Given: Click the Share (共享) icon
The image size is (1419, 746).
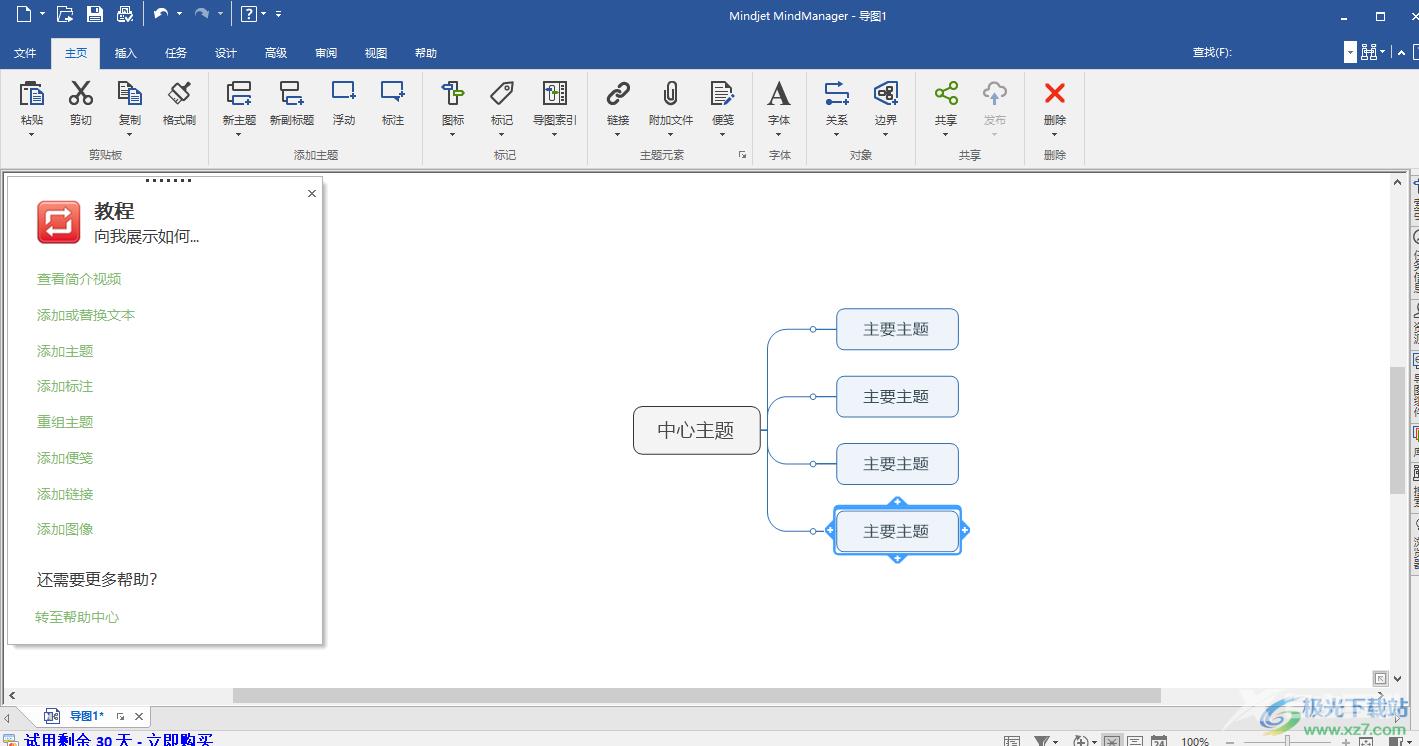Looking at the screenshot, I should click(x=946, y=94).
